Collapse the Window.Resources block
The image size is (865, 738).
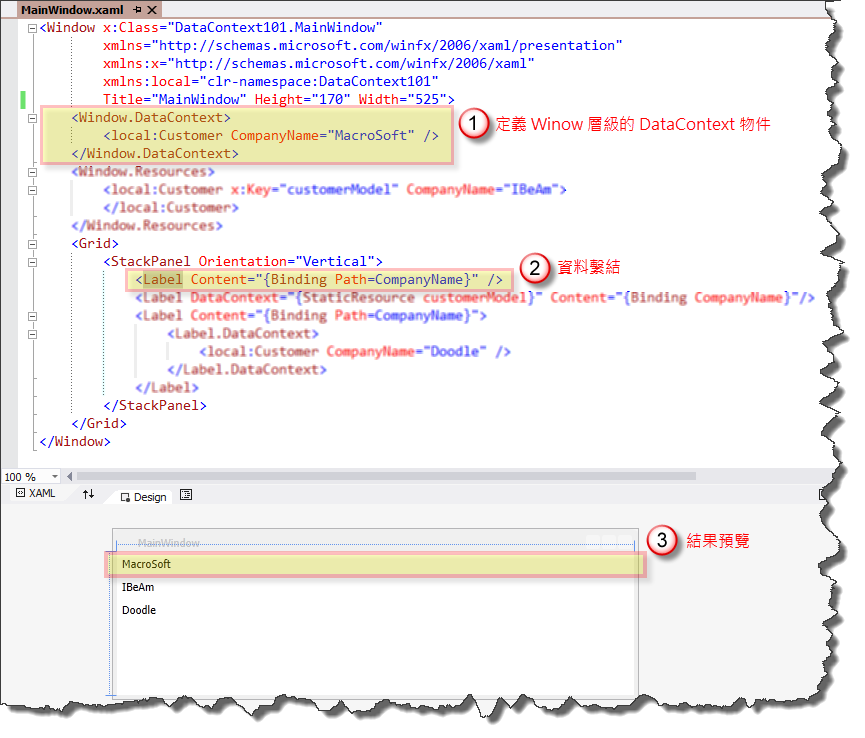(33, 172)
